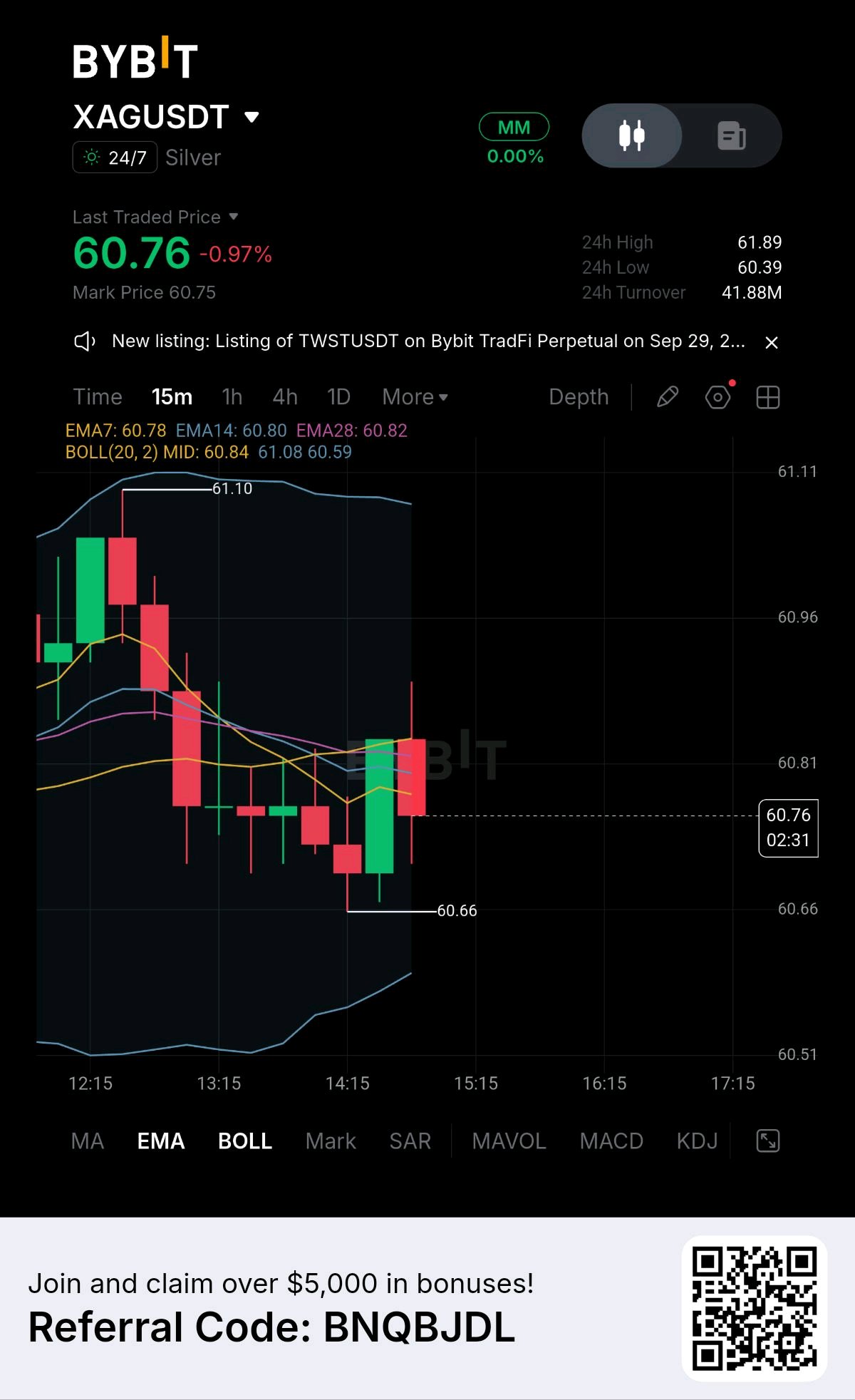Toggle the MAVOL indicator
Image resolution: width=855 pixels, height=1400 pixels.
(x=509, y=1141)
